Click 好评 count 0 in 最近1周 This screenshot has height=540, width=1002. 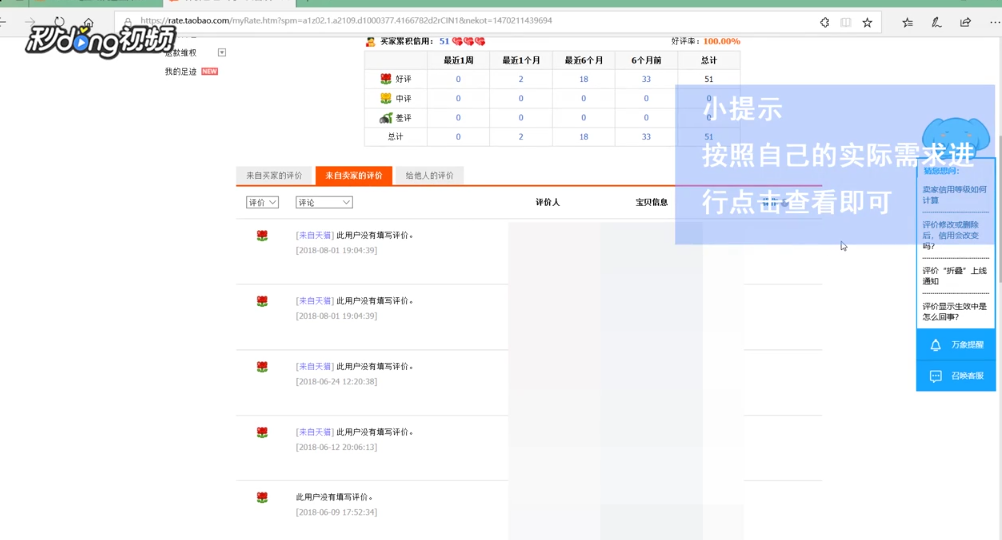coord(458,79)
